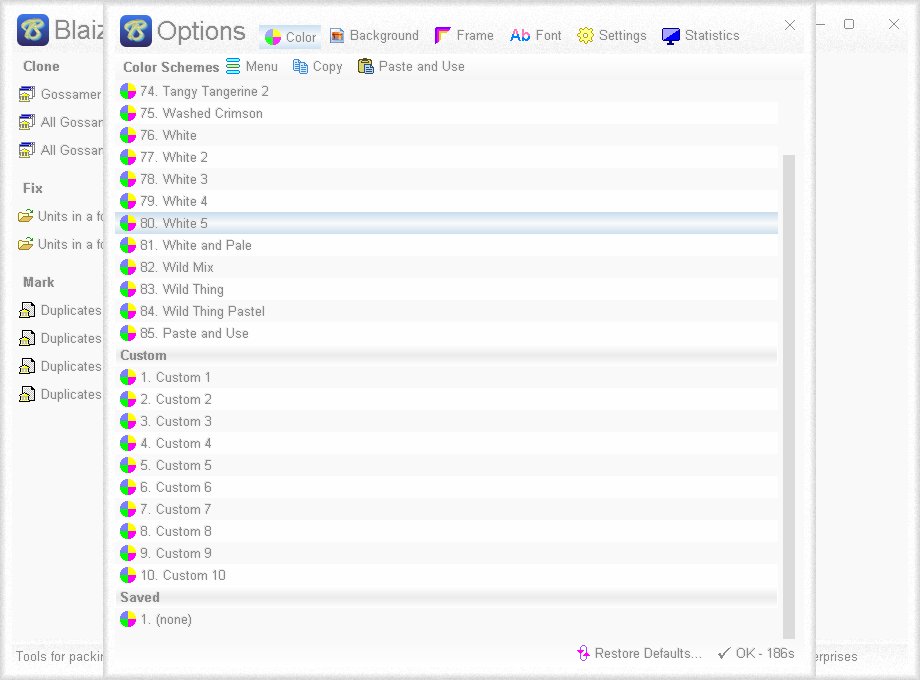This screenshot has width=920, height=680.
Task: Select the Tangy Tangerine 2 color scheme
Action: coord(447,92)
